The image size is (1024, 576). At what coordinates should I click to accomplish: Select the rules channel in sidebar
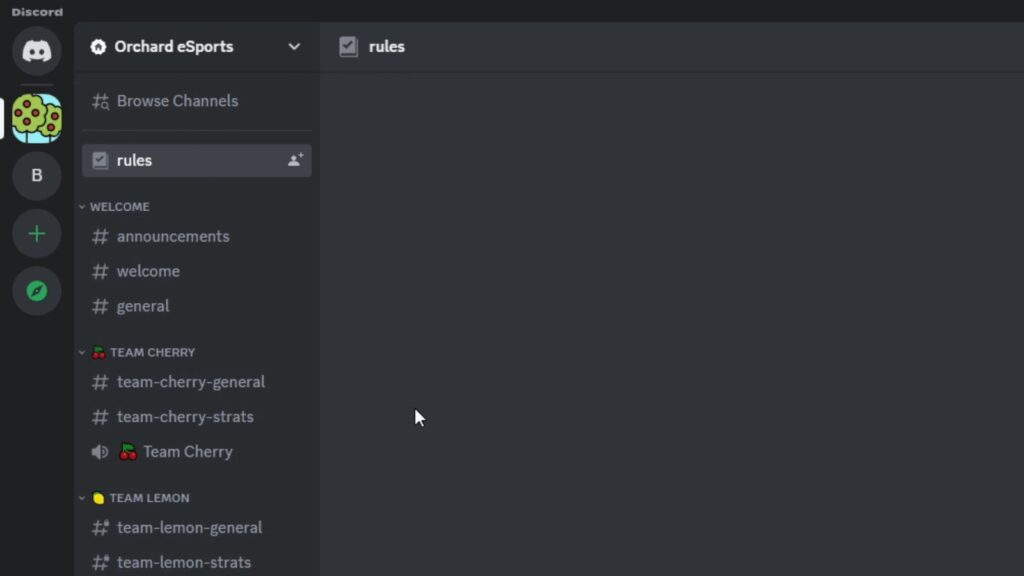coord(134,161)
